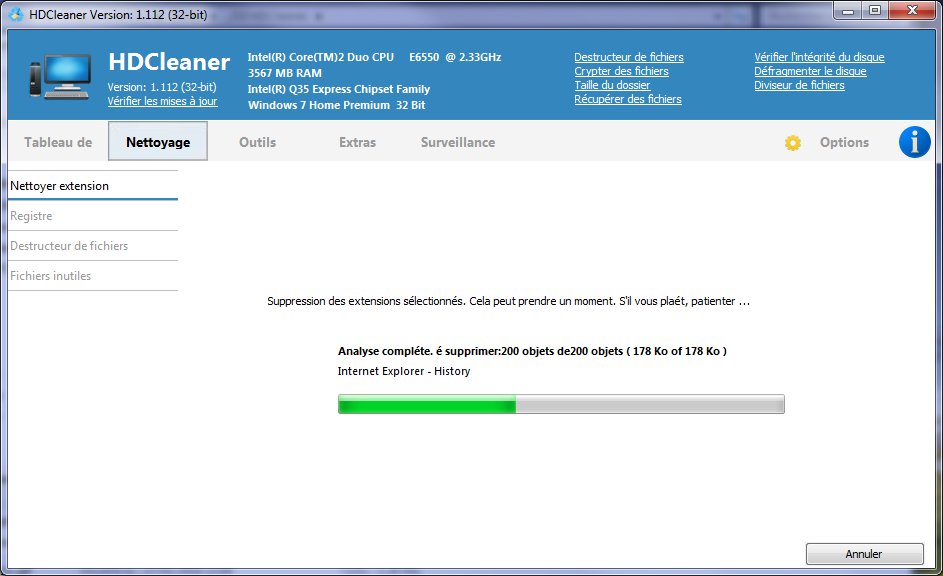Click the Intel Core 2 Duo CPU text

374,57
